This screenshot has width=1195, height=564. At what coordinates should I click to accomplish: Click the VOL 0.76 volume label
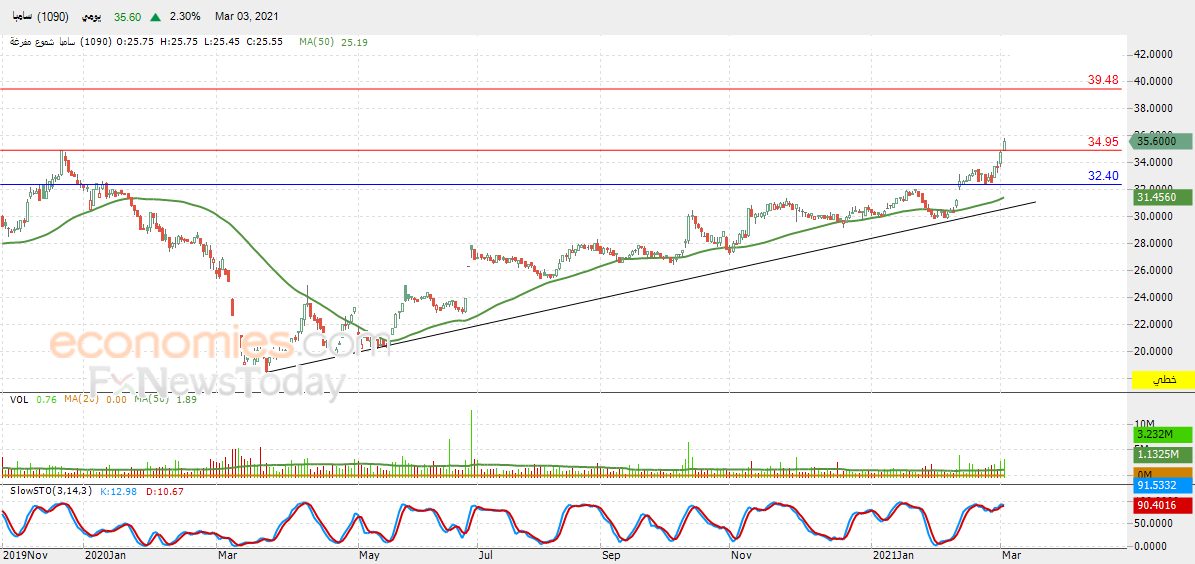33,399
